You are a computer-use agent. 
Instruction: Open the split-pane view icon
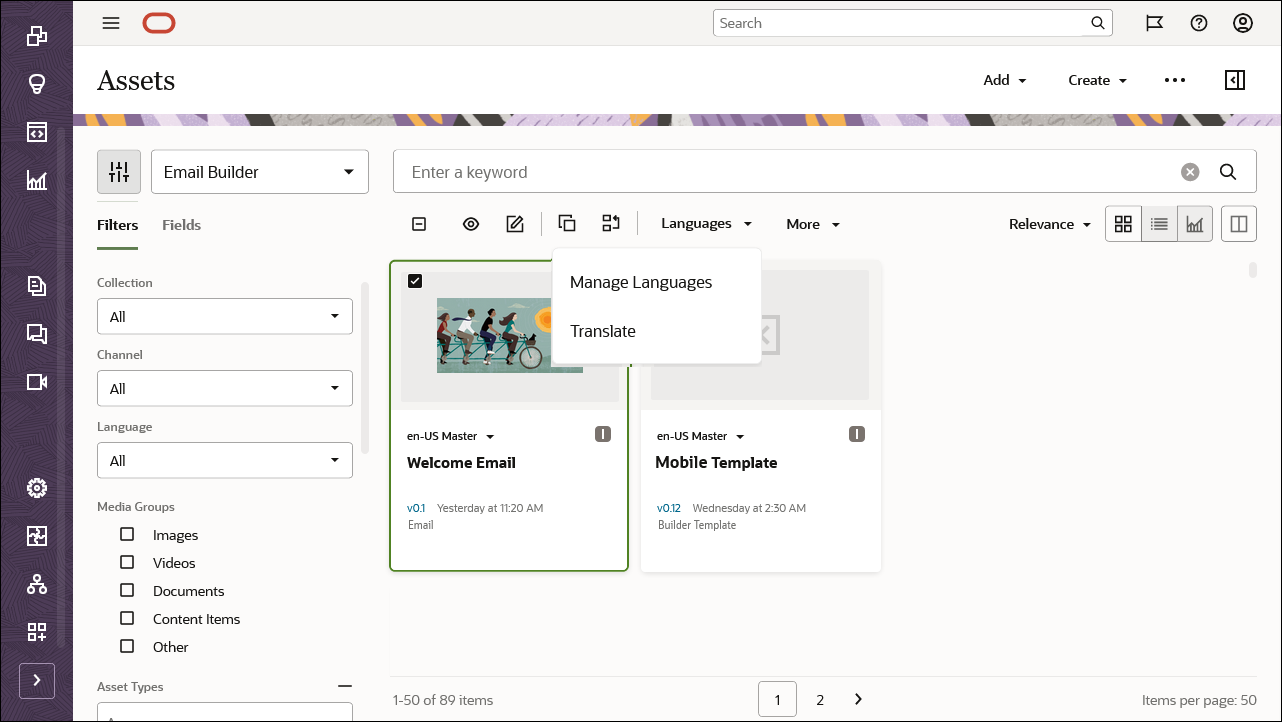click(x=1238, y=223)
